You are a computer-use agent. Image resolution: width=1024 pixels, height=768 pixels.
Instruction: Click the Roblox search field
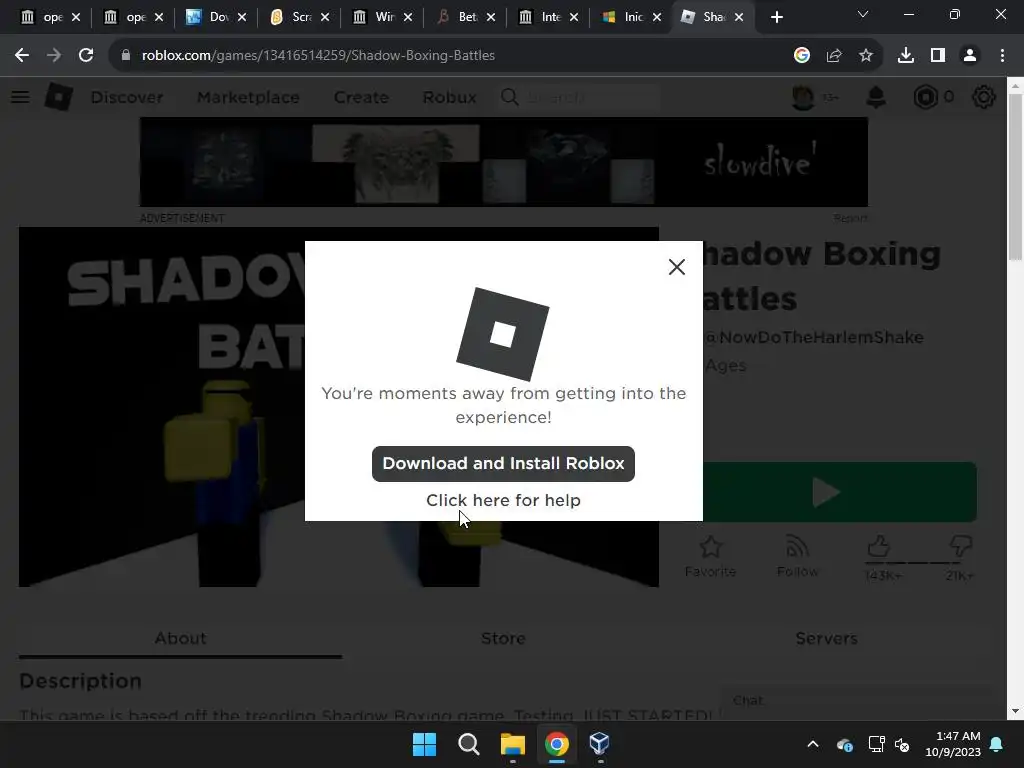580,97
